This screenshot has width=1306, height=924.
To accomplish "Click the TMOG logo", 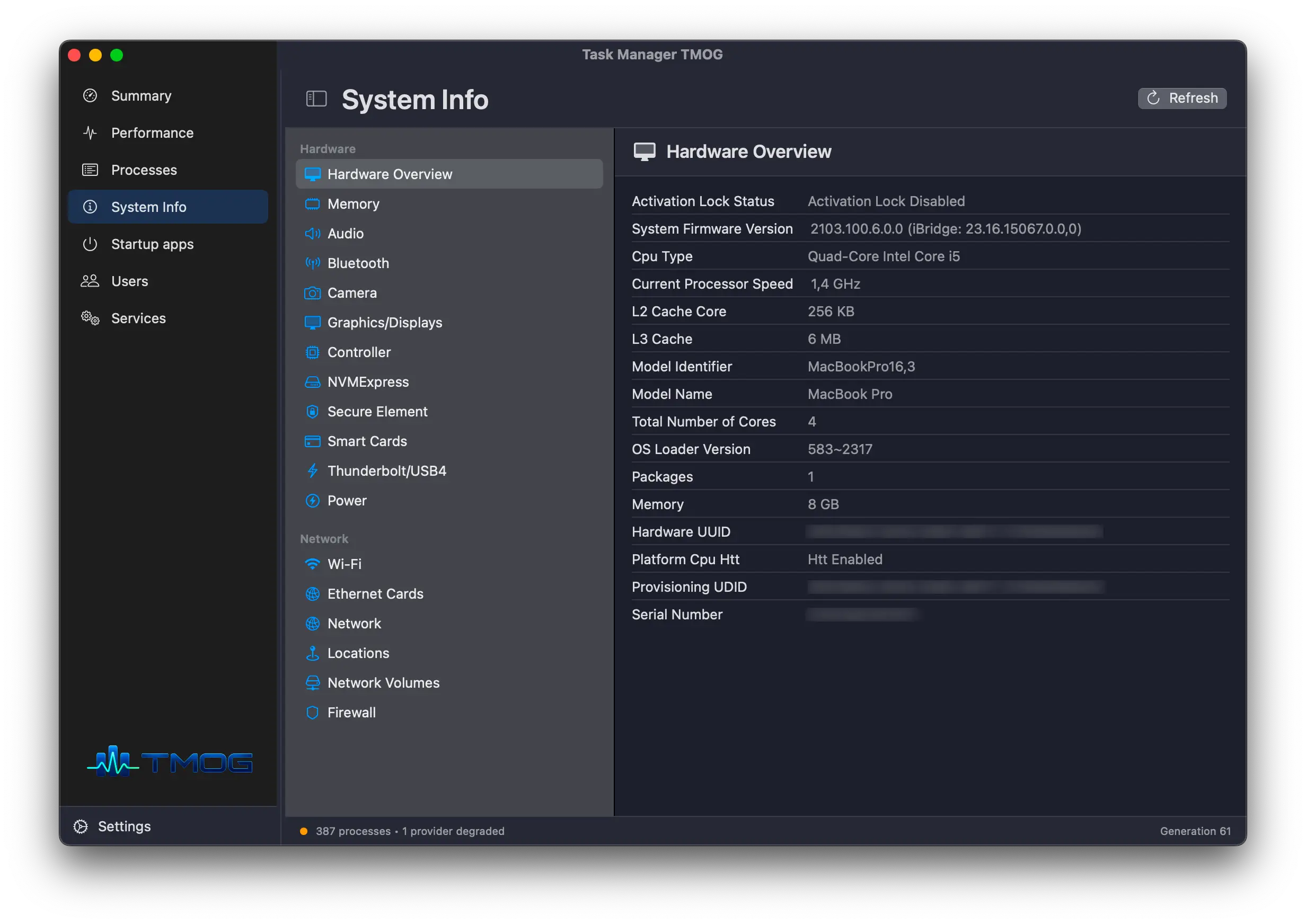I will point(170,761).
